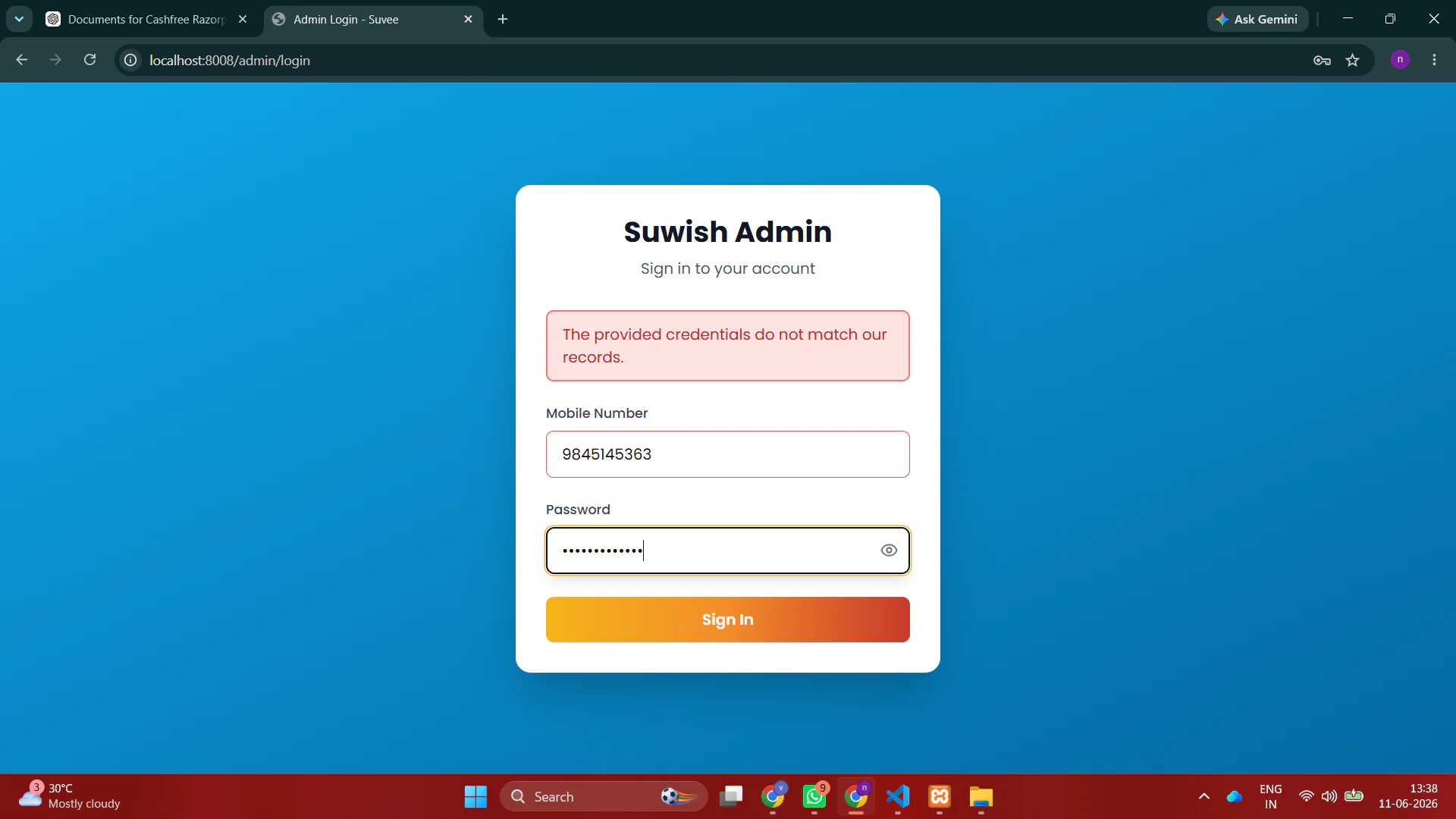Switch to Documents for Cashfree Razorpay tab

[147, 19]
